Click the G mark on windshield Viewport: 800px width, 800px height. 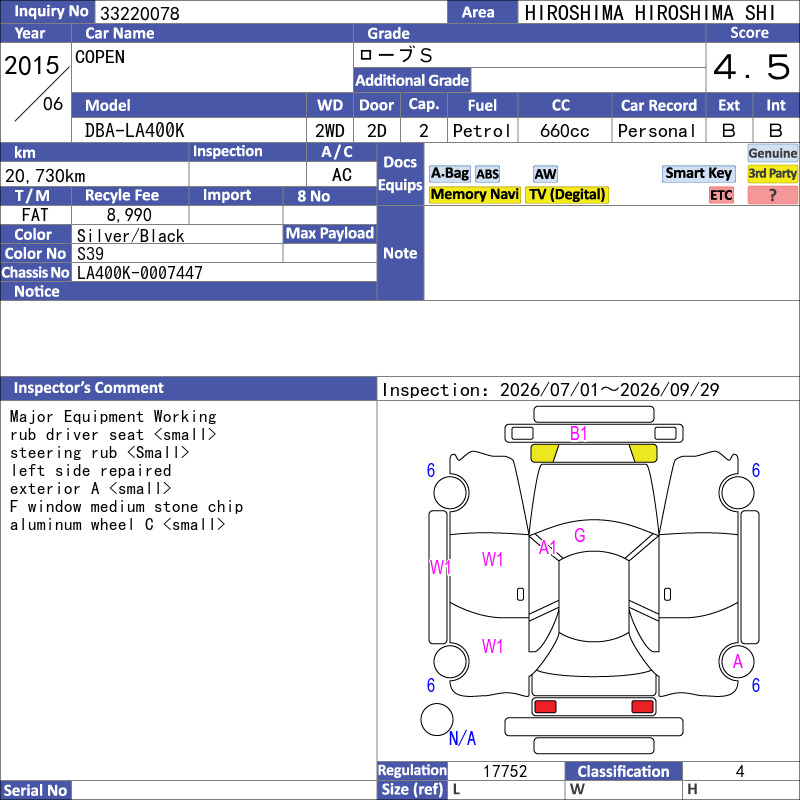coord(580,535)
